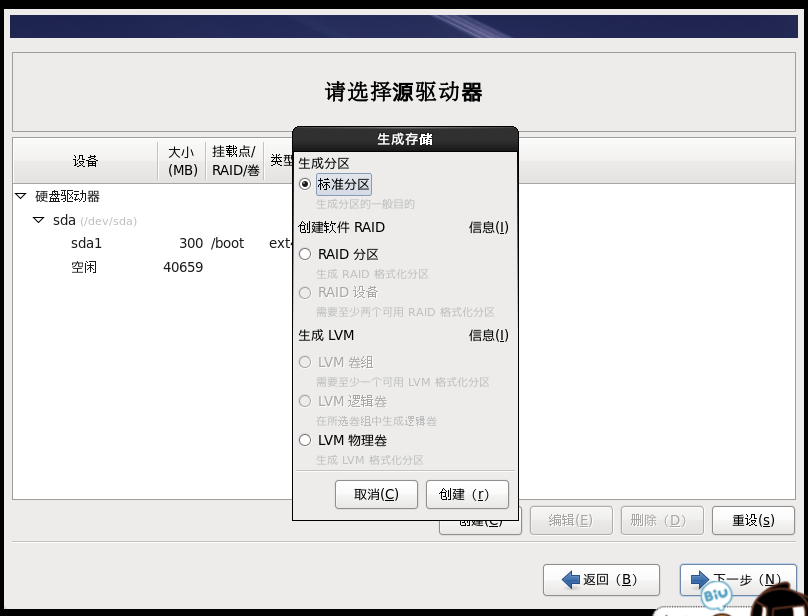Select the 空闲 free space row
Image resolution: width=808 pixels, height=616 pixels.
coord(153,267)
